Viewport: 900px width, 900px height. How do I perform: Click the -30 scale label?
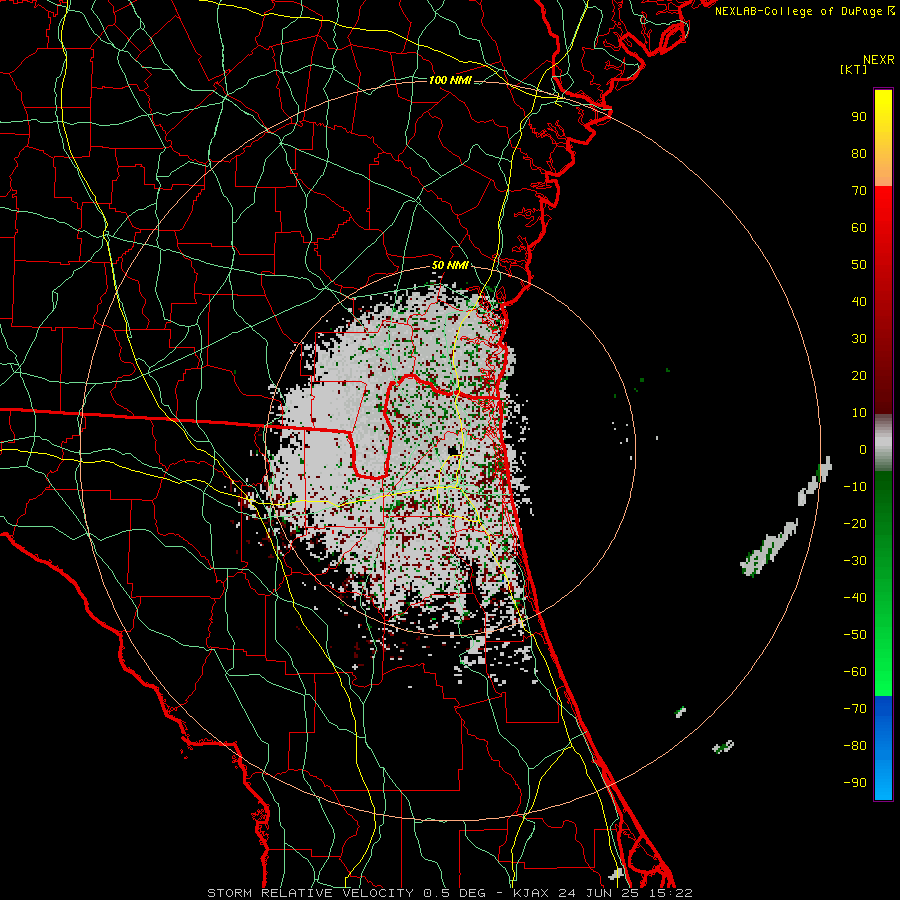pos(855,561)
